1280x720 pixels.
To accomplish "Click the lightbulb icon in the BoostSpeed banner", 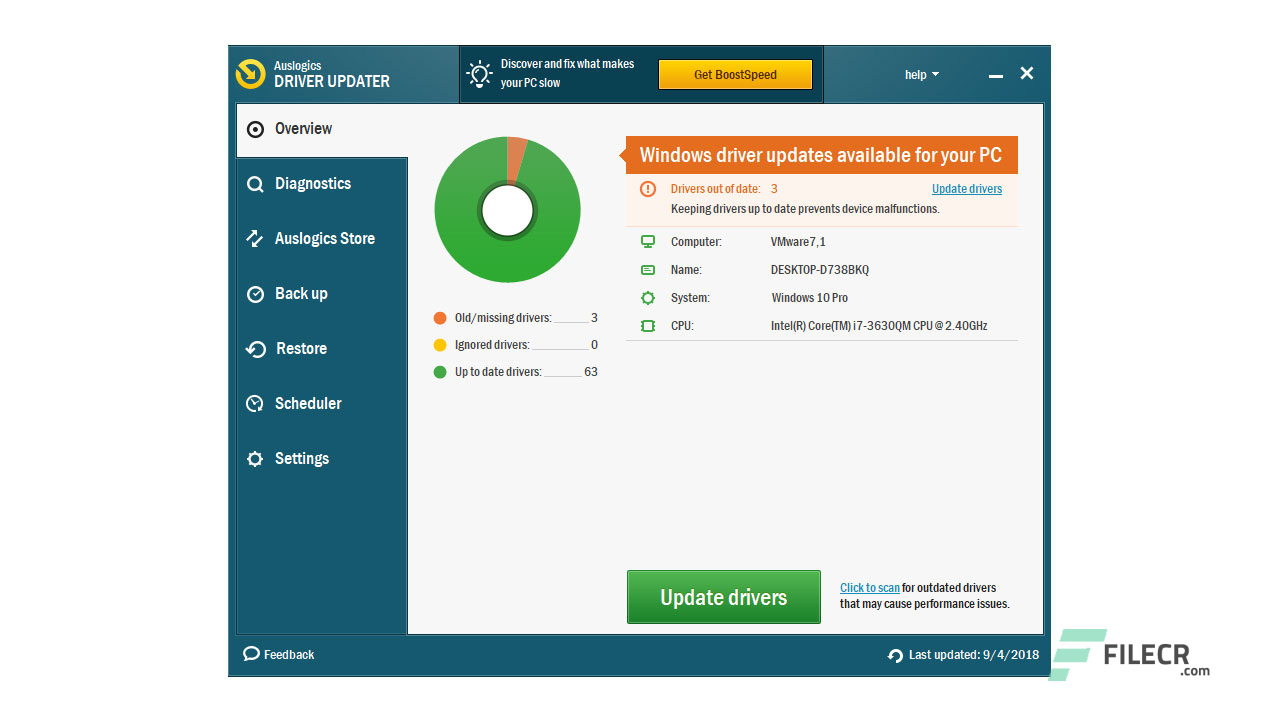I will (x=480, y=73).
